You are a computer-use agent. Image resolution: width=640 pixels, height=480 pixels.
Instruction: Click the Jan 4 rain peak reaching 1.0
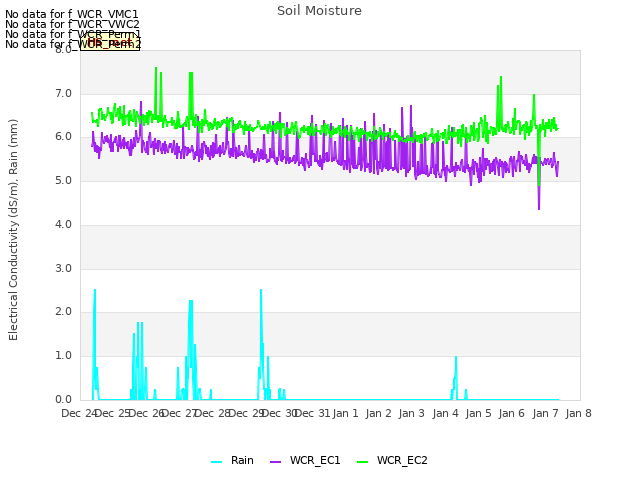click(456, 358)
